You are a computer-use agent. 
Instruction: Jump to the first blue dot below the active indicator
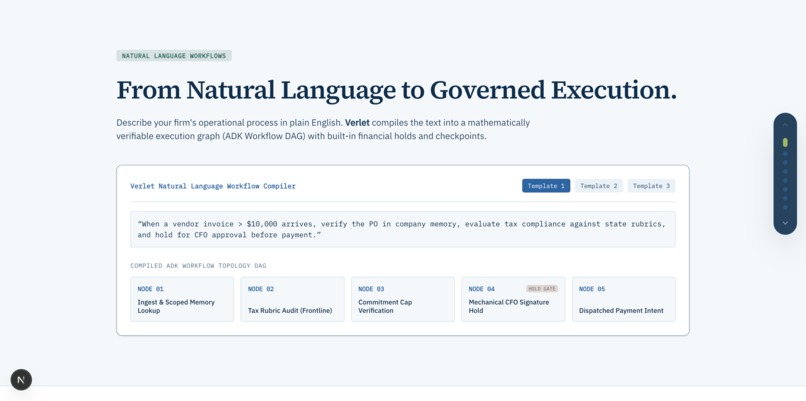785,154
